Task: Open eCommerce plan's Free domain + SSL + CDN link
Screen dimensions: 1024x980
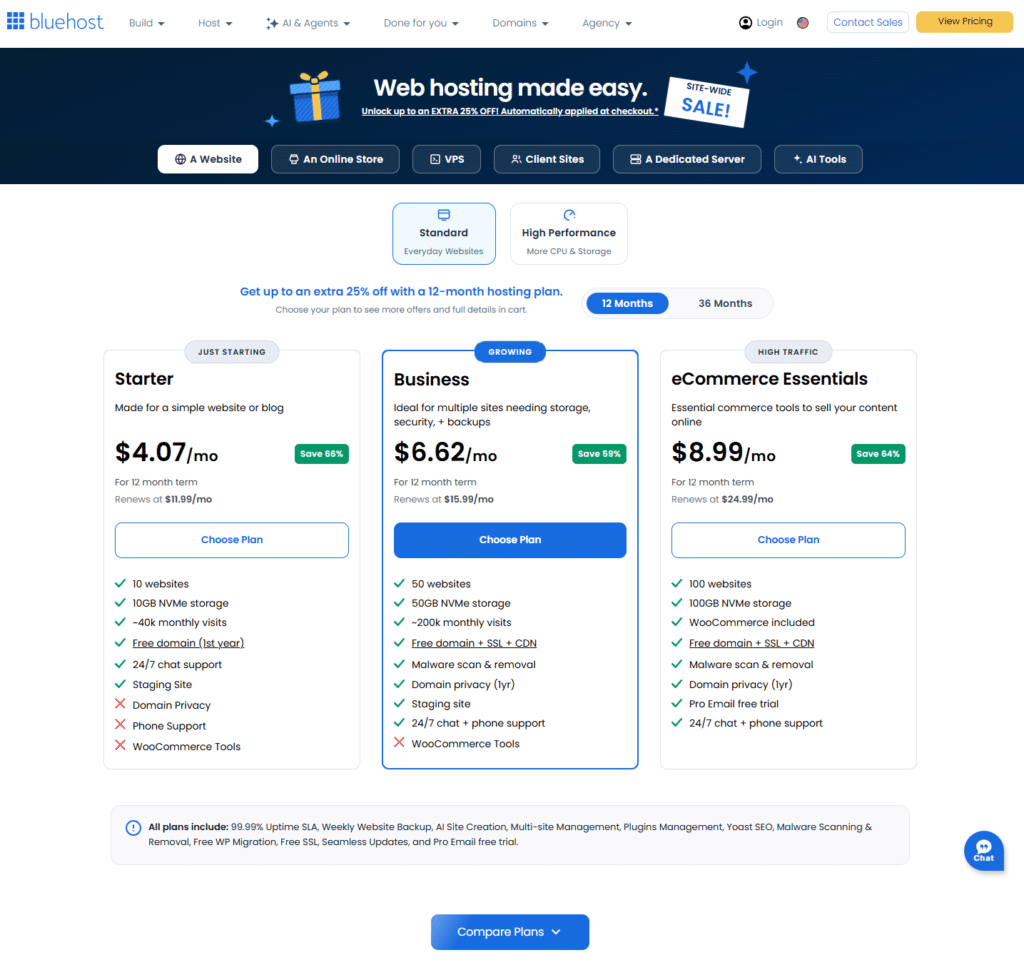Action: click(x=752, y=643)
